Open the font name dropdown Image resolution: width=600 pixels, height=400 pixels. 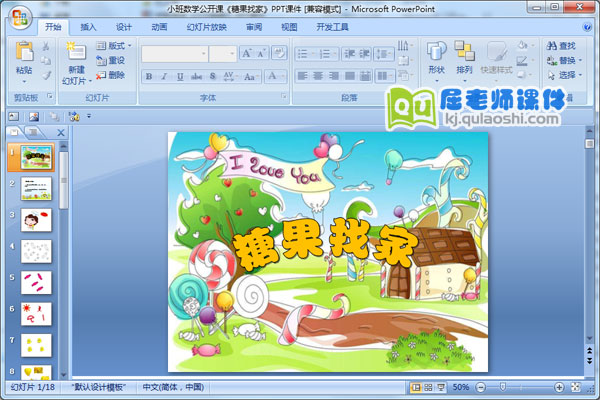click(x=204, y=54)
